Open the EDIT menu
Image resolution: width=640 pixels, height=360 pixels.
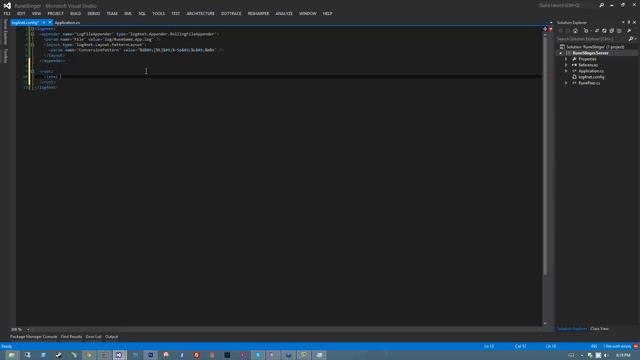click(x=21, y=13)
